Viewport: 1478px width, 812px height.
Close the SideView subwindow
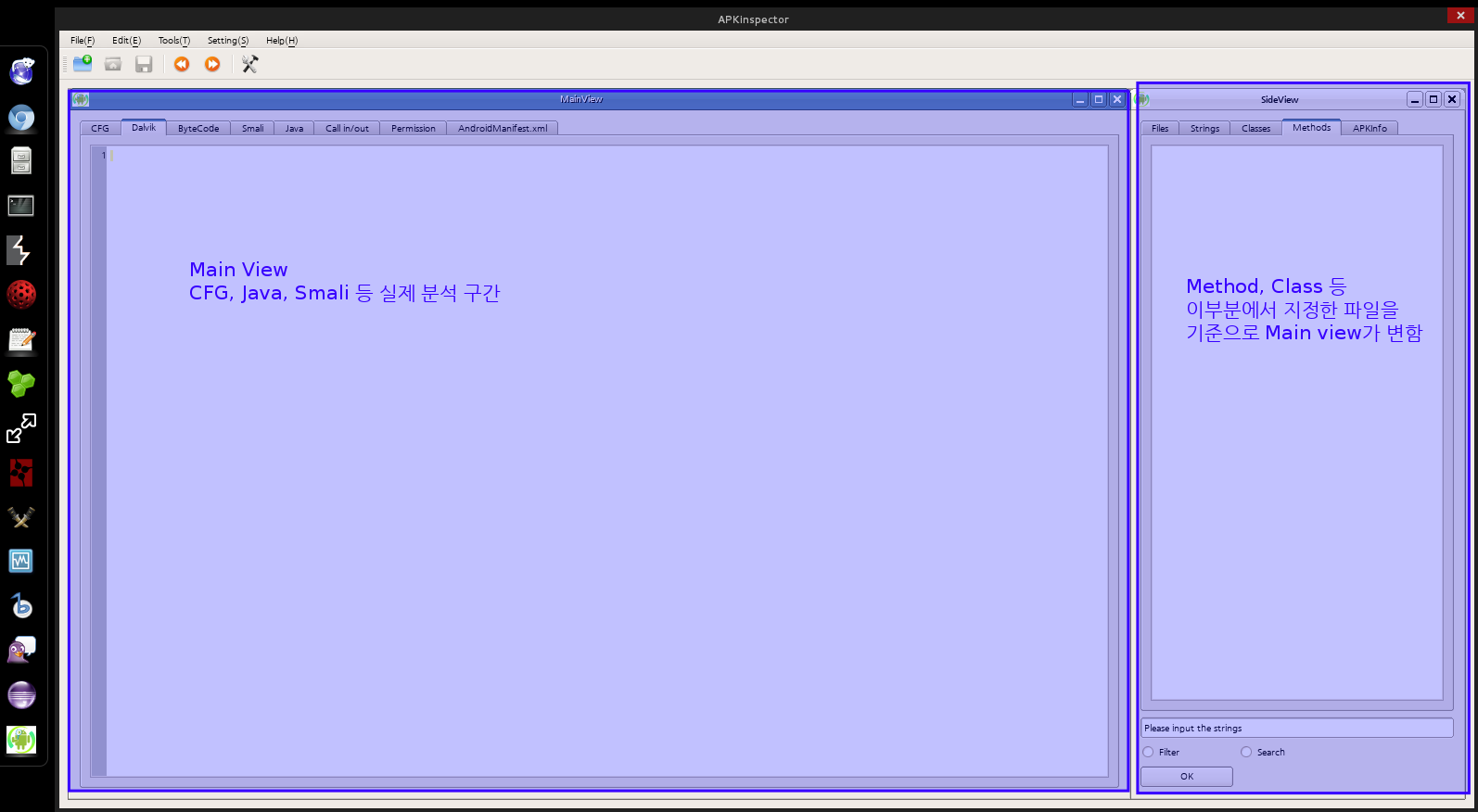[x=1452, y=99]
